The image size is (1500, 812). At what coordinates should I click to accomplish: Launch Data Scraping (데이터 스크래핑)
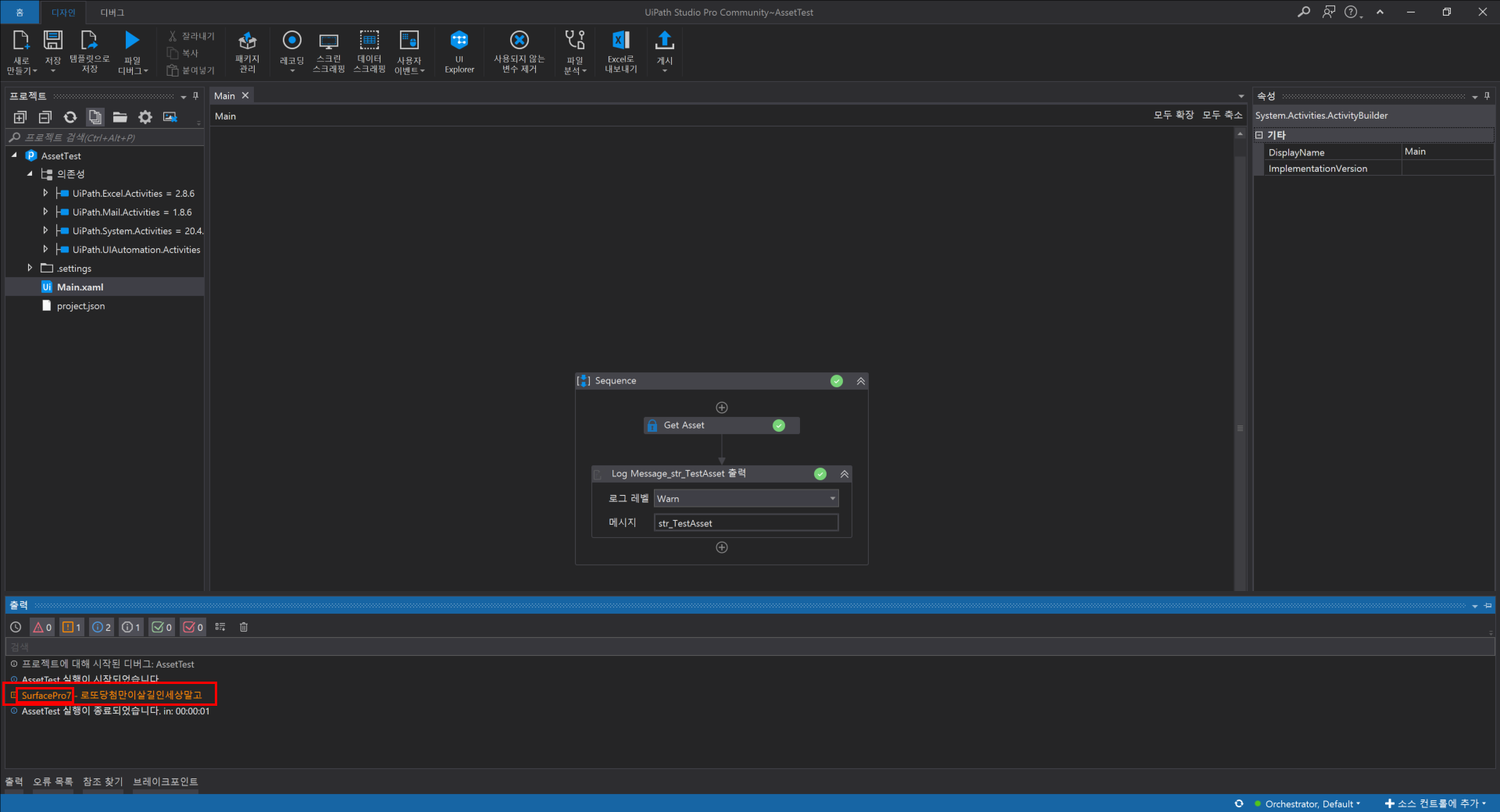(369, 52)
